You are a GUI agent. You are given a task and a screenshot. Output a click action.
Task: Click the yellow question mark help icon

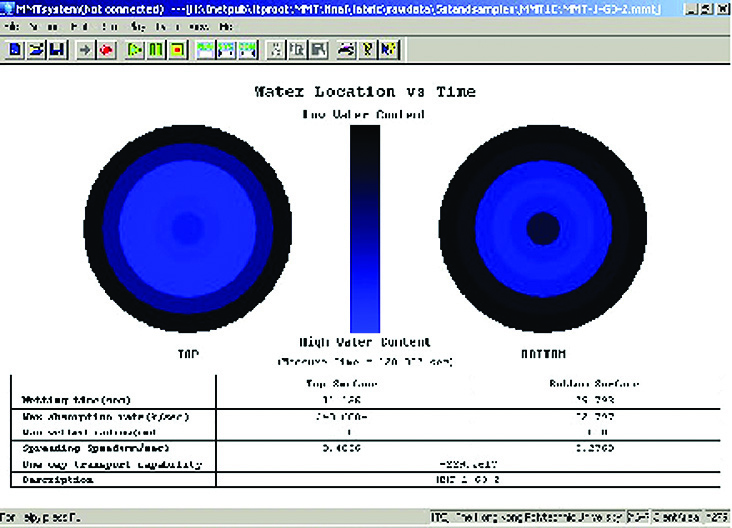click(x=367, y=48)
